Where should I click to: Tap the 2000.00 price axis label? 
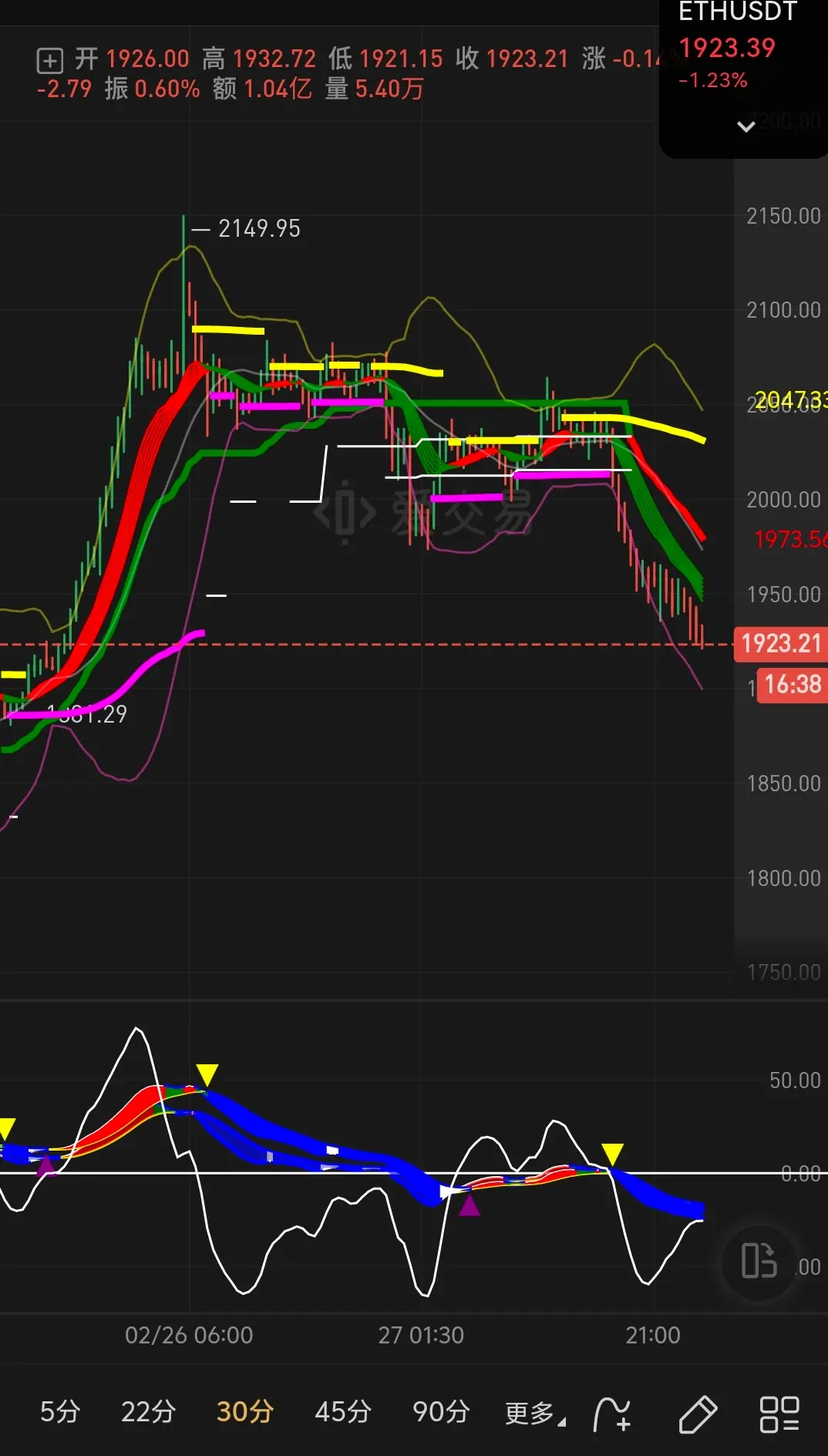pos(783,500)
